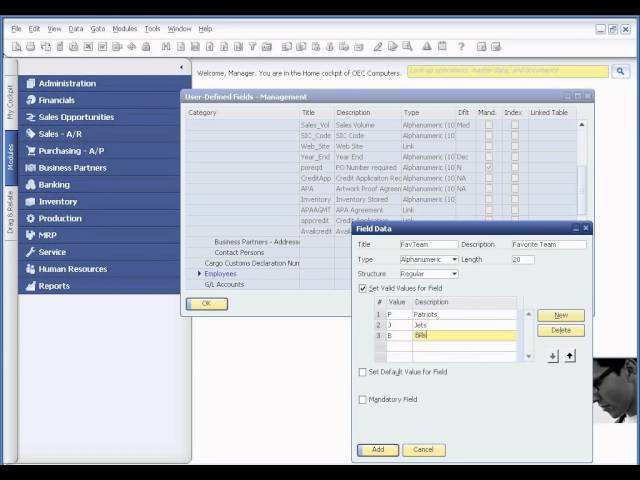Open the Administration module
This screenshot has height=480, width=640.
[100, 83]
